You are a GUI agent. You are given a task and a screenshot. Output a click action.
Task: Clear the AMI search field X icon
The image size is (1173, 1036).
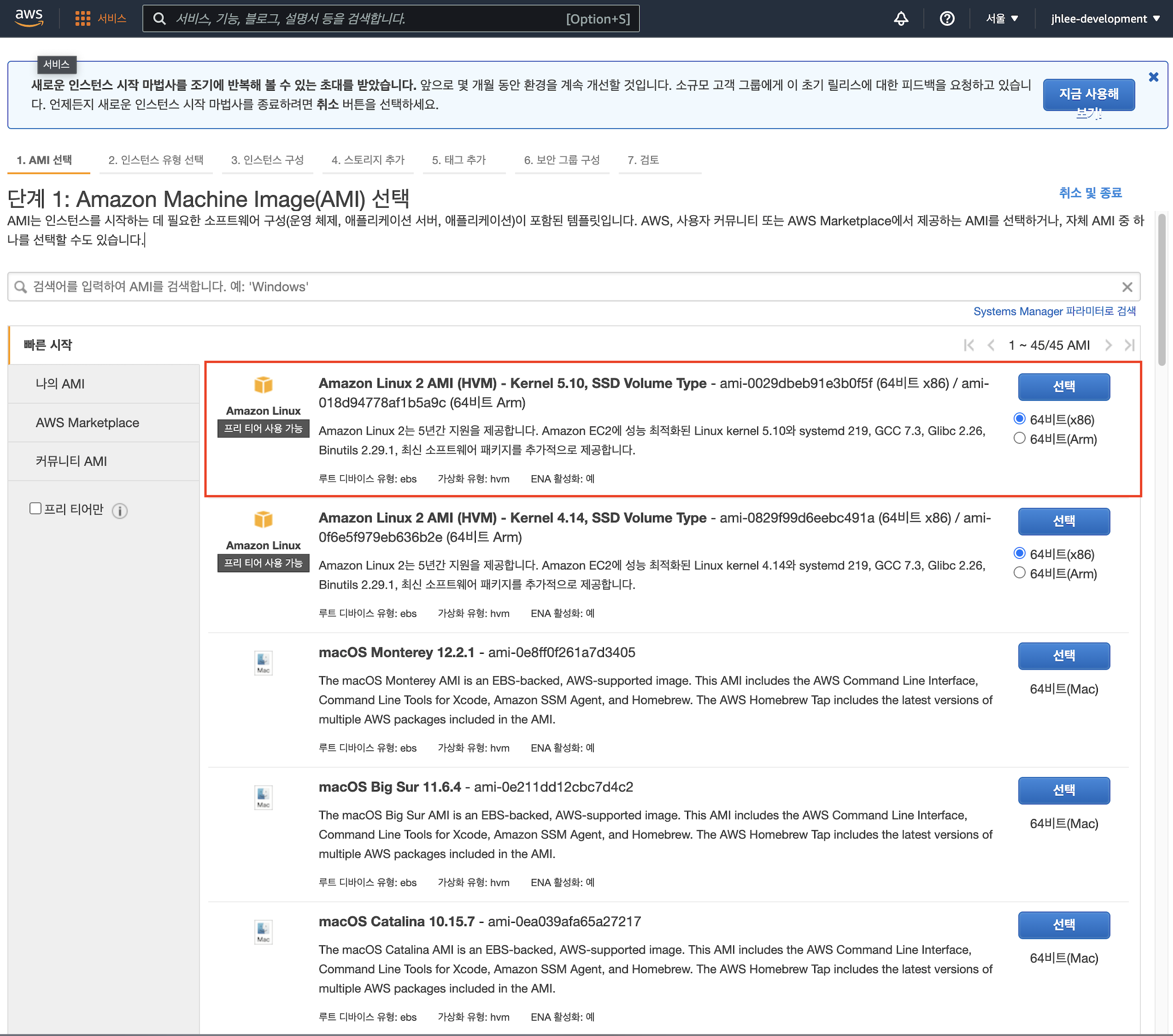tap(1127, 287)
